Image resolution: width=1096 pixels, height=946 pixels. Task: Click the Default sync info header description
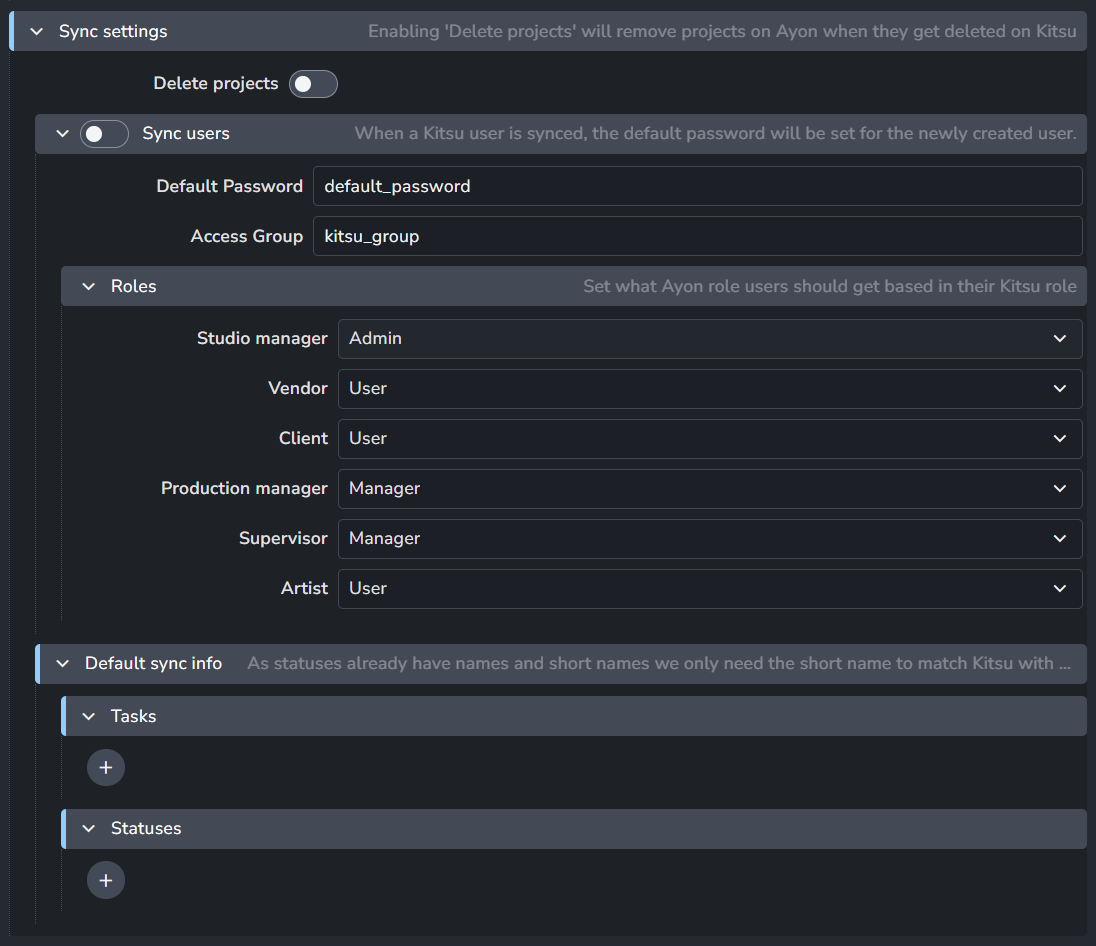pyautogui.click(x=660, y=664)
